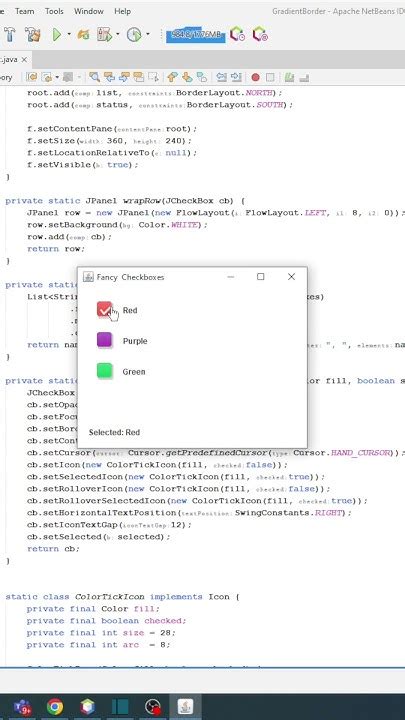Open the Debug Project dropdown arrow
The image size is (405, 720).
118,34
